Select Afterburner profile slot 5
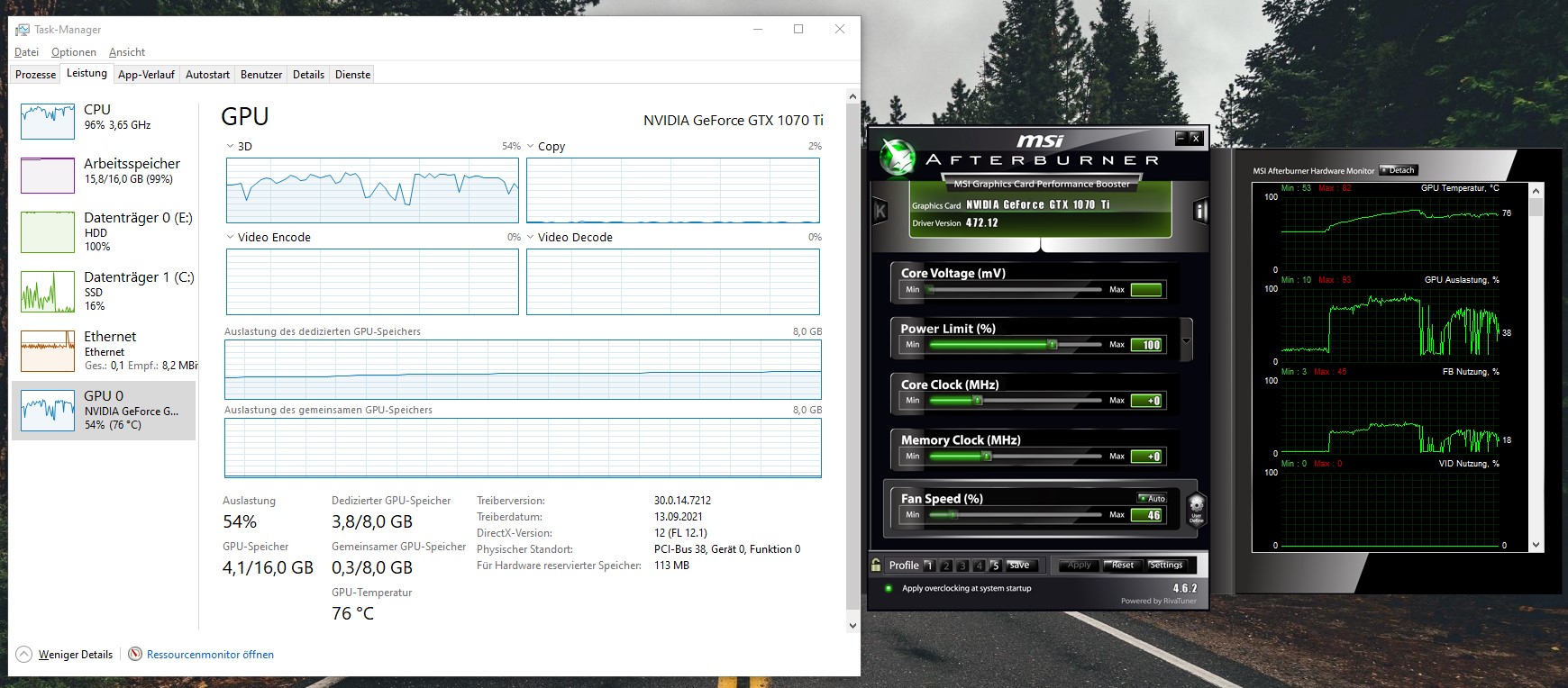Viewport: 1568px width, 688px height. click(995, 566)
